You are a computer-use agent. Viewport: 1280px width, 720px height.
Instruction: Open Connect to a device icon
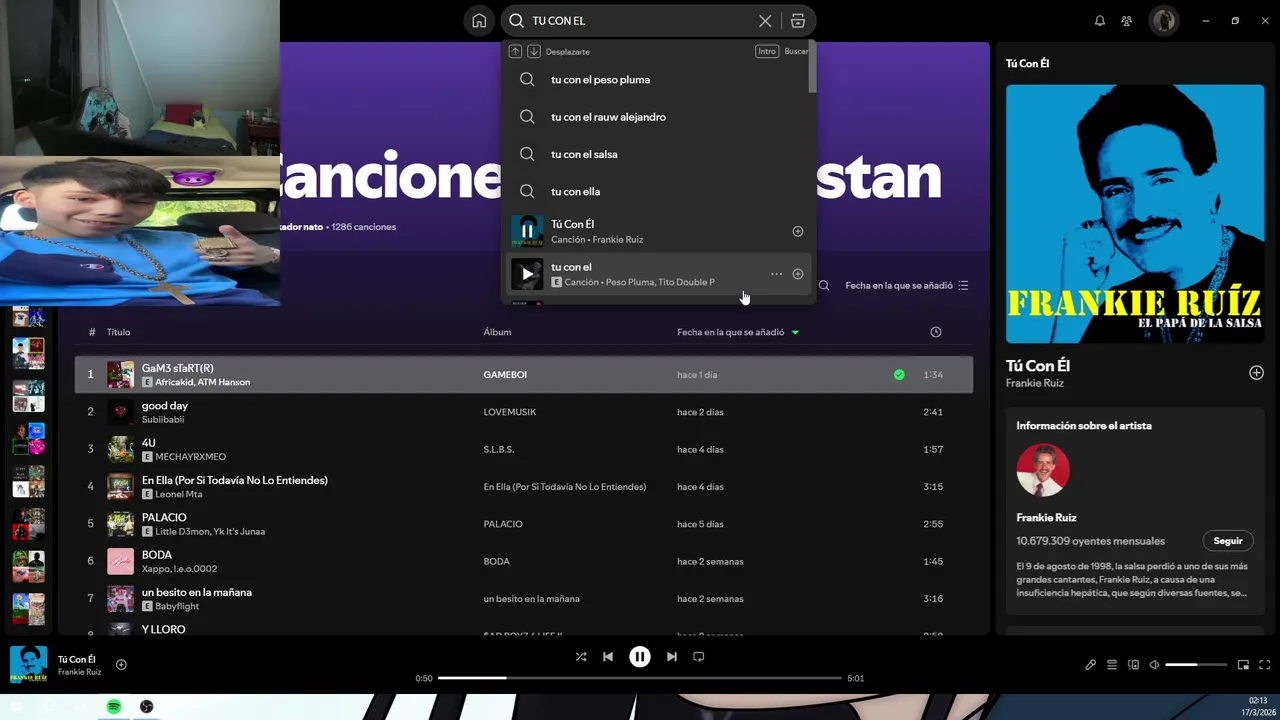1133,665
